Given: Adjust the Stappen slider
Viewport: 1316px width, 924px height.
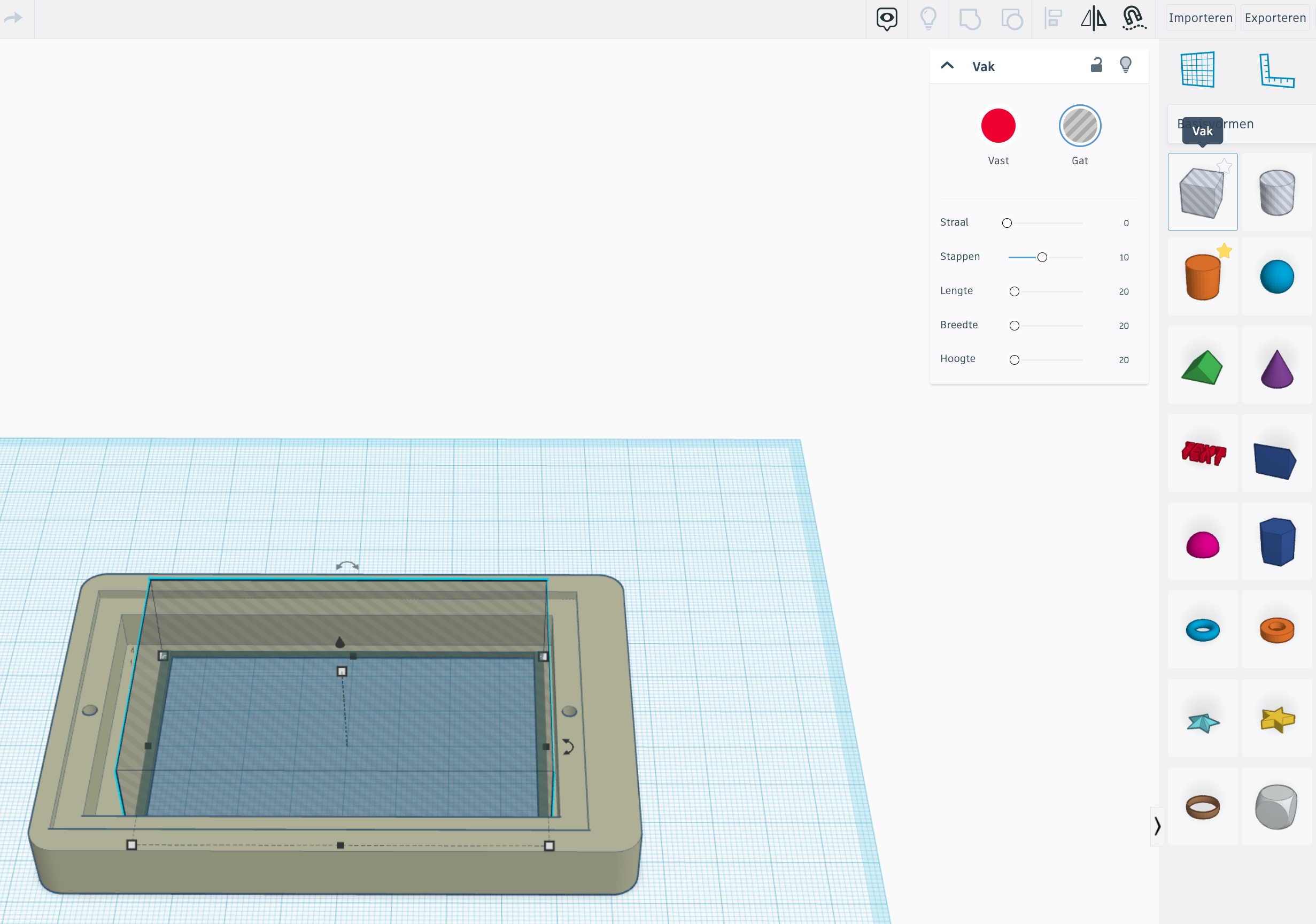Looking at the screenshot, I should point(1042,258).
